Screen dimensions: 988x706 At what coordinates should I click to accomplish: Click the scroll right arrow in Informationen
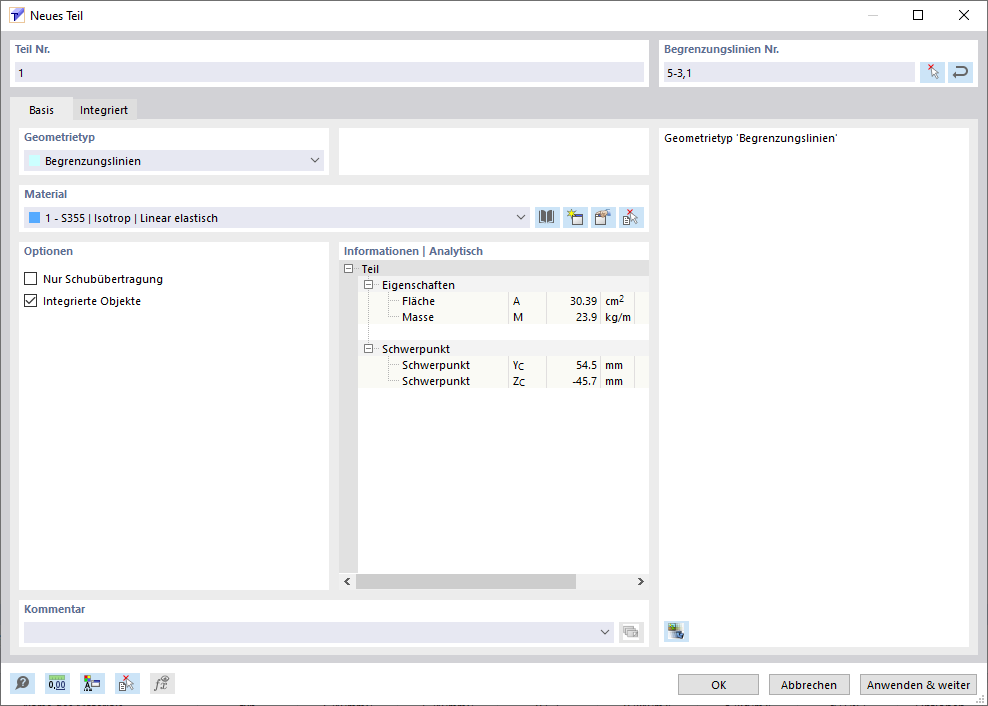coord(641,581)
